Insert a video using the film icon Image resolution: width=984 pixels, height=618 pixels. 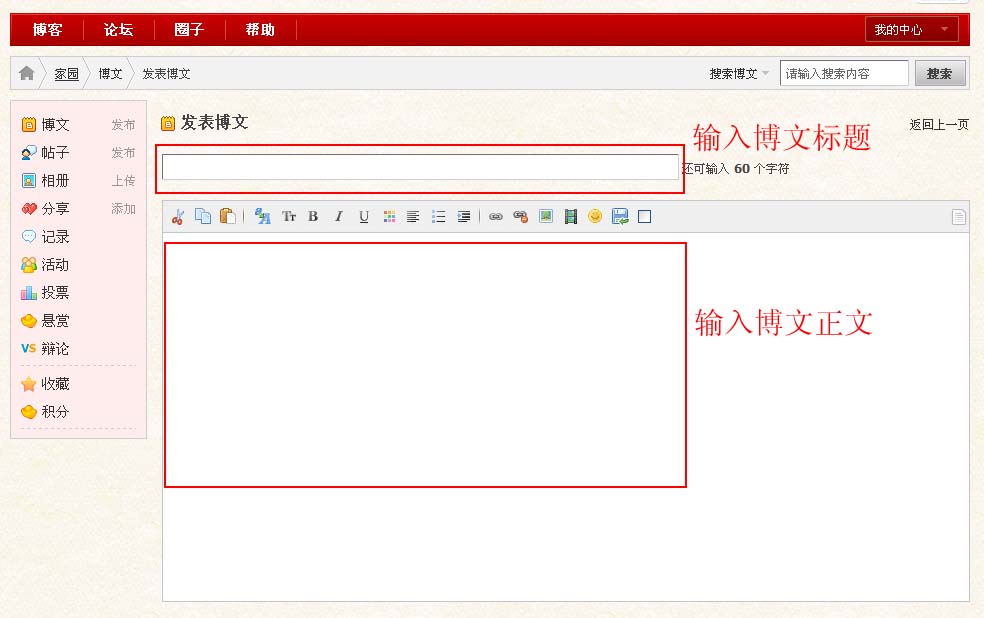pos(571,217)
